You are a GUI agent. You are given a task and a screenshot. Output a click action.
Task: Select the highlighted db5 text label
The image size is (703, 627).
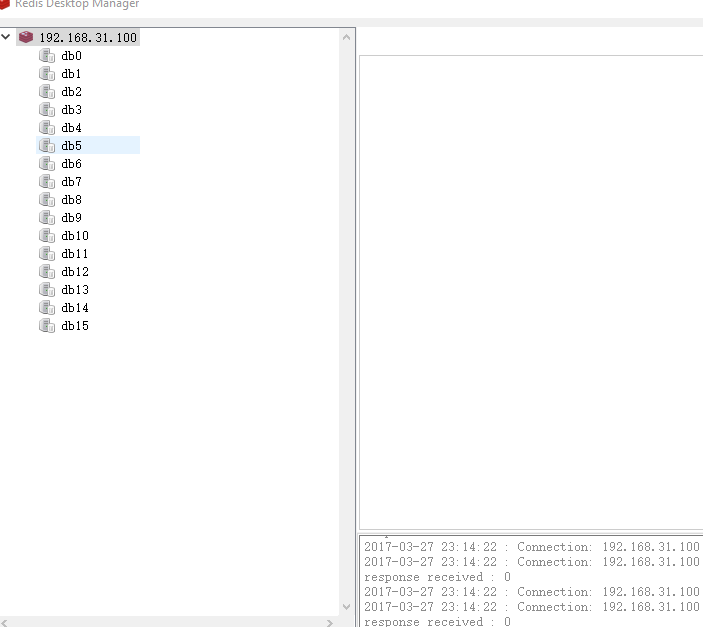tap(71, 146)
